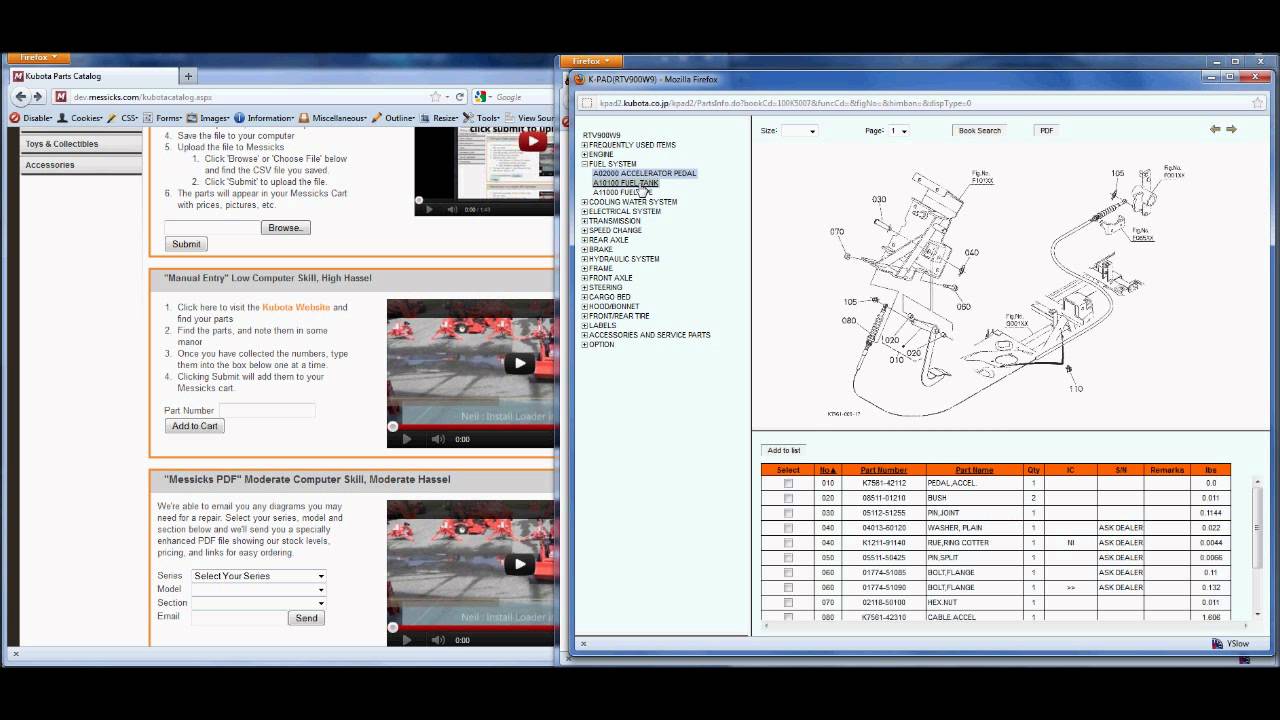
Task: Check the box for BUSH part 08511-01210
Action: click(788, 498)
